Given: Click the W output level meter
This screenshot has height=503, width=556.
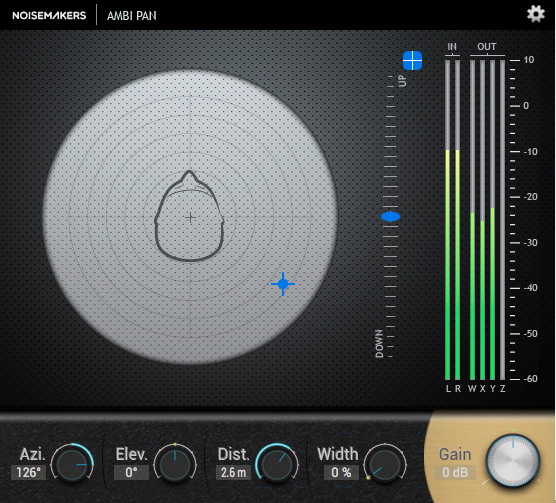Looking at the screenshot, I should [472, 220].
